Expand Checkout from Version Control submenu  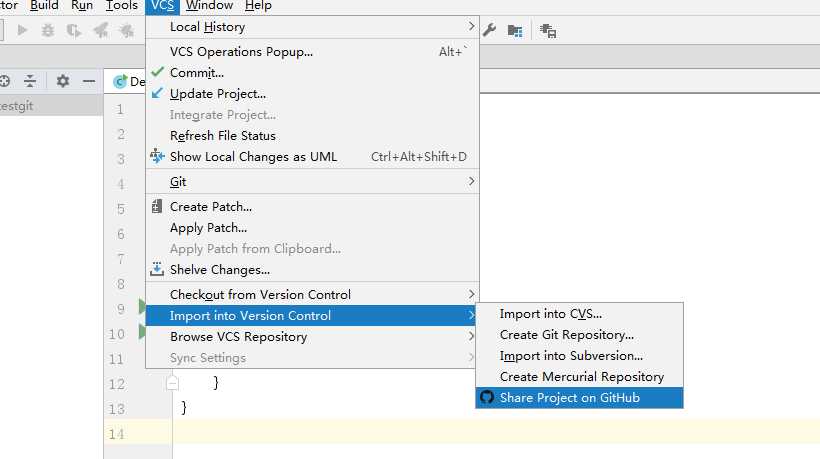tap(312, 294)
